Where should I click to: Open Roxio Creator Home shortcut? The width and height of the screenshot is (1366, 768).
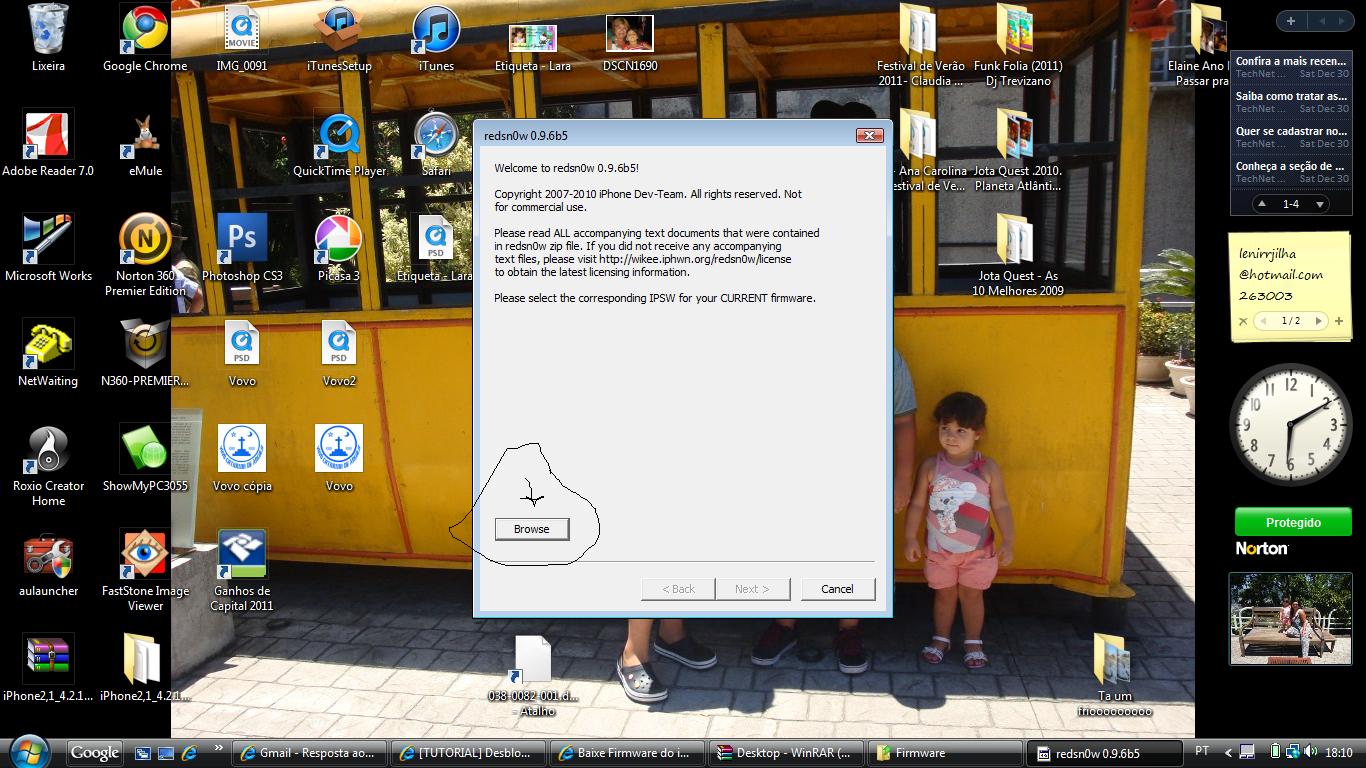click(48, 465)
